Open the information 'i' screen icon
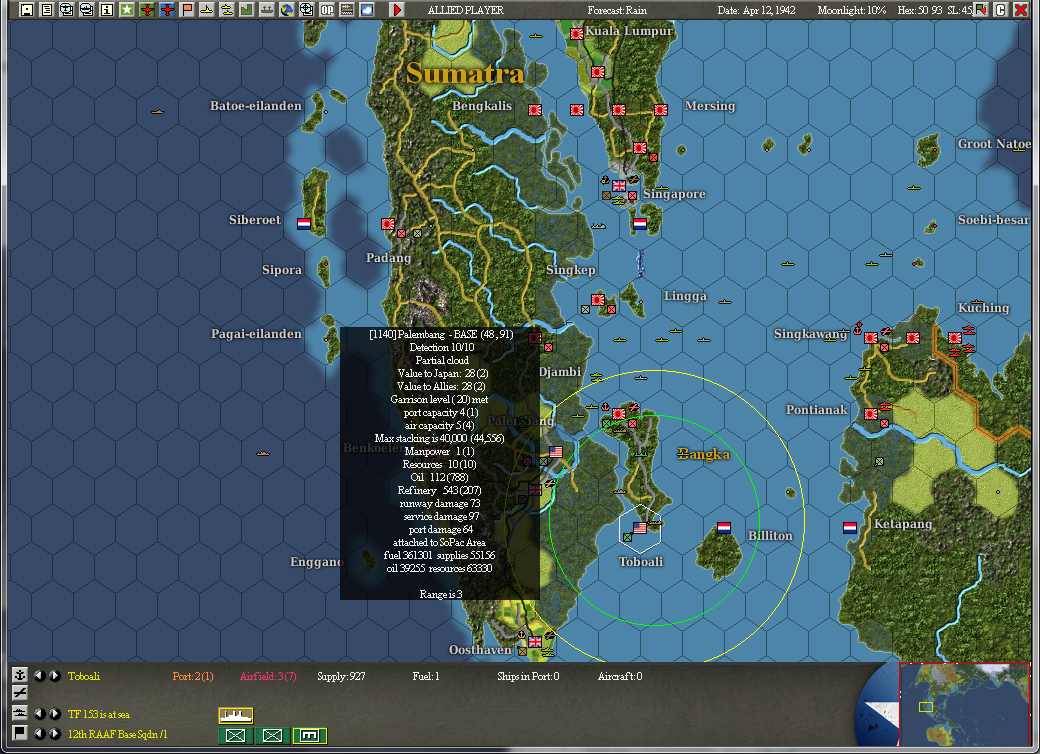1040x754 pixels. (106, 9)
